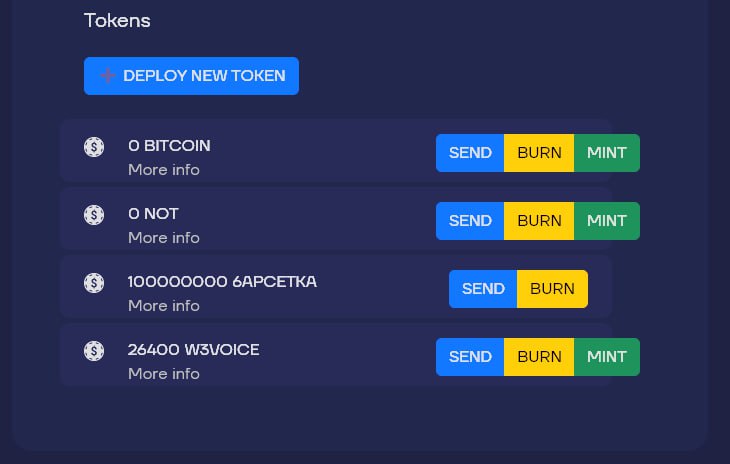Burn NOT tokens

pos(539,221)
